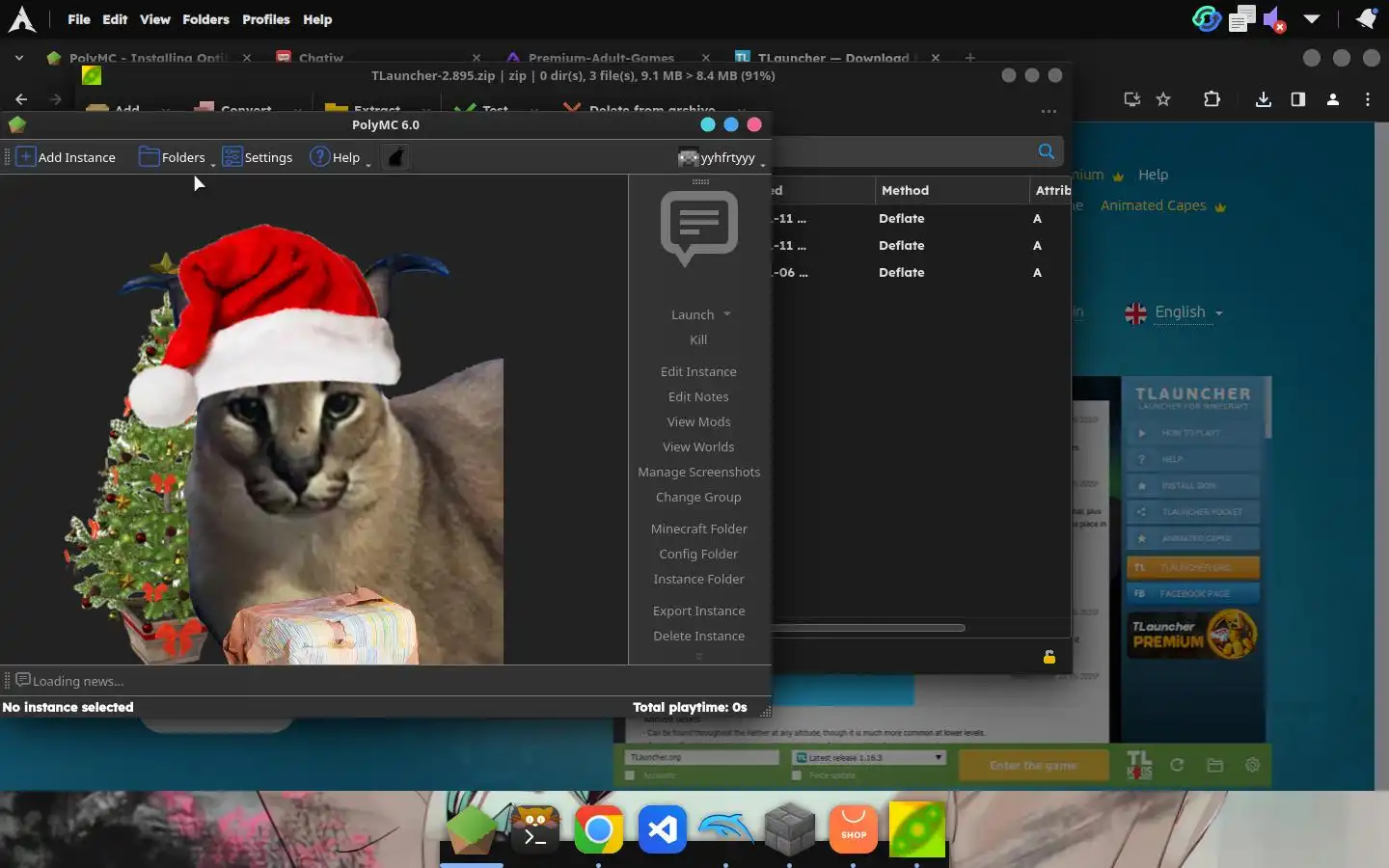1389x868 pixels.
Task: Open Instance Folder from PolyMC panel
Action: point(698,579)
